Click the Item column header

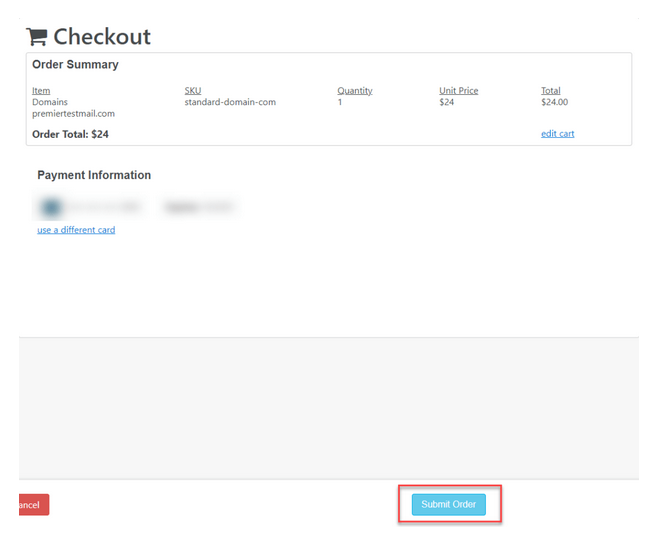(41, 91)
